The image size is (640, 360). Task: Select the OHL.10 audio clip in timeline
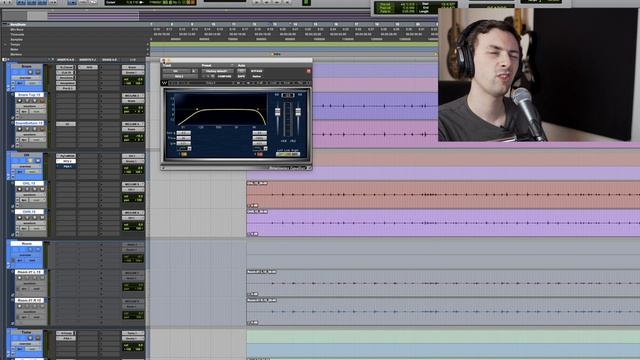coord(443,195)
